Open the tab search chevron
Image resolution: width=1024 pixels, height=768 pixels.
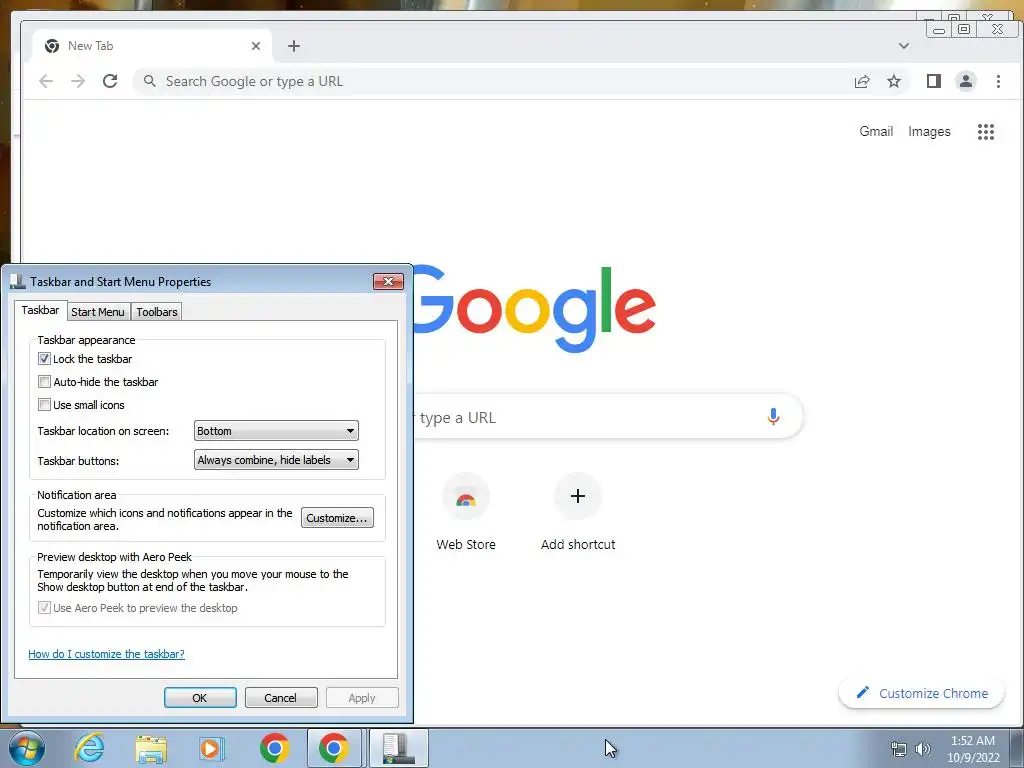click(x=904, y=46)
